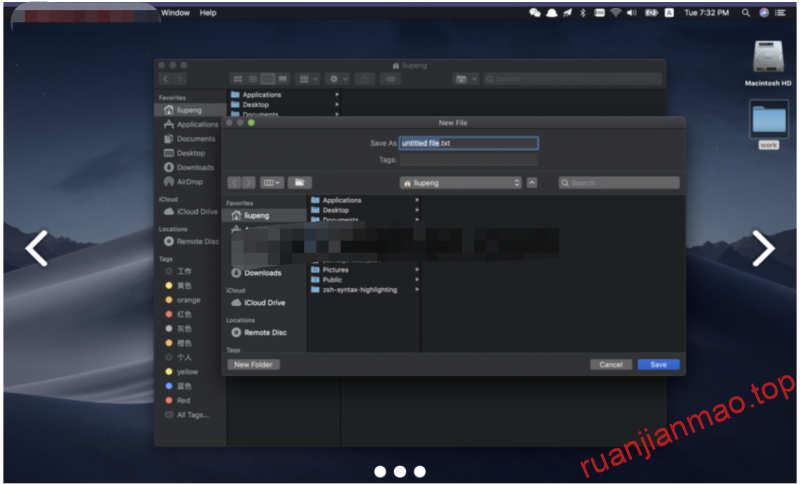This screenshot has width=800, height=484.
Task: Click the Finder window forward arrow
Action: [x=180, y=79]
